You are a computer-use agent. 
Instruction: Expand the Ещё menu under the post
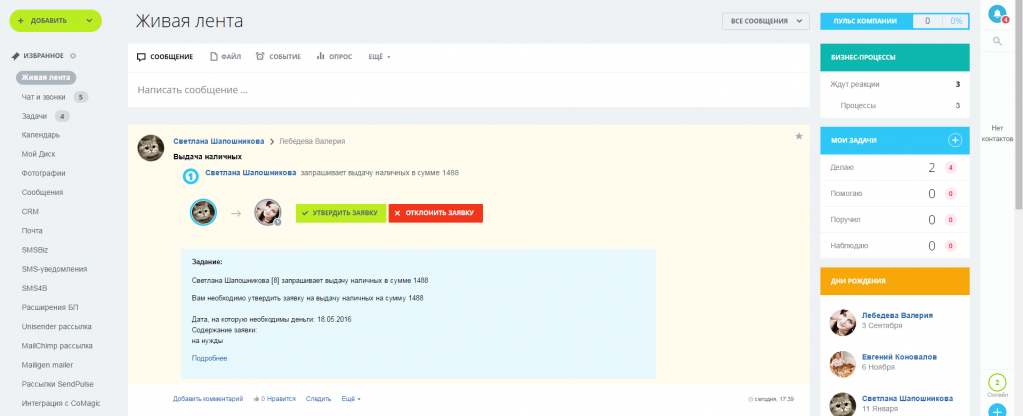(x=351, y=398)
